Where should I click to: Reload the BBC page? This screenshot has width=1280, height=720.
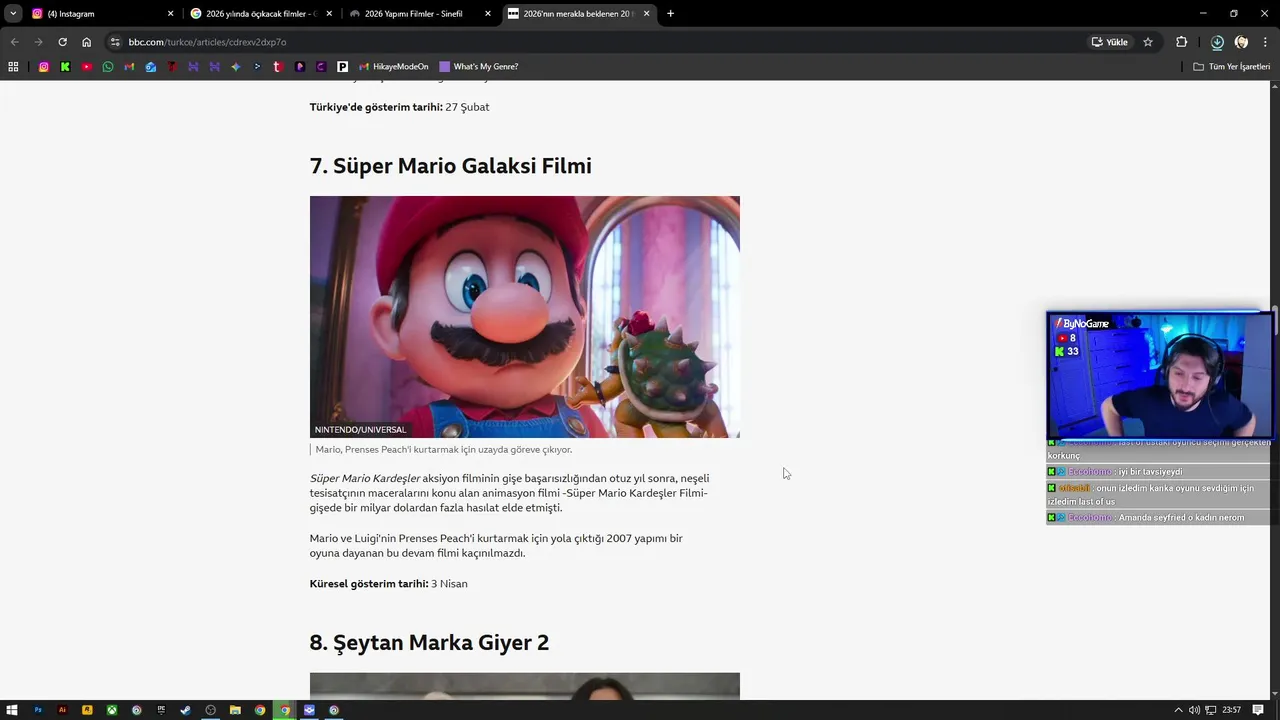tap(62, 42)
